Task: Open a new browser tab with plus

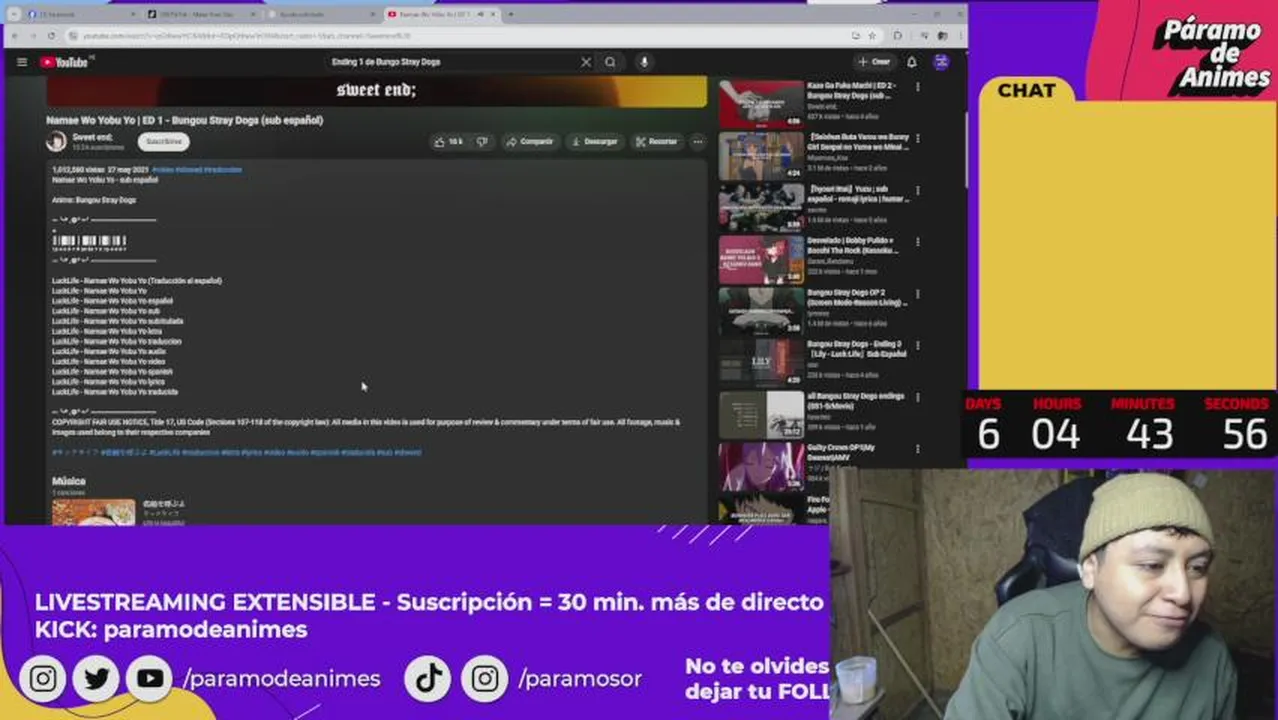Action: point(511,14)
